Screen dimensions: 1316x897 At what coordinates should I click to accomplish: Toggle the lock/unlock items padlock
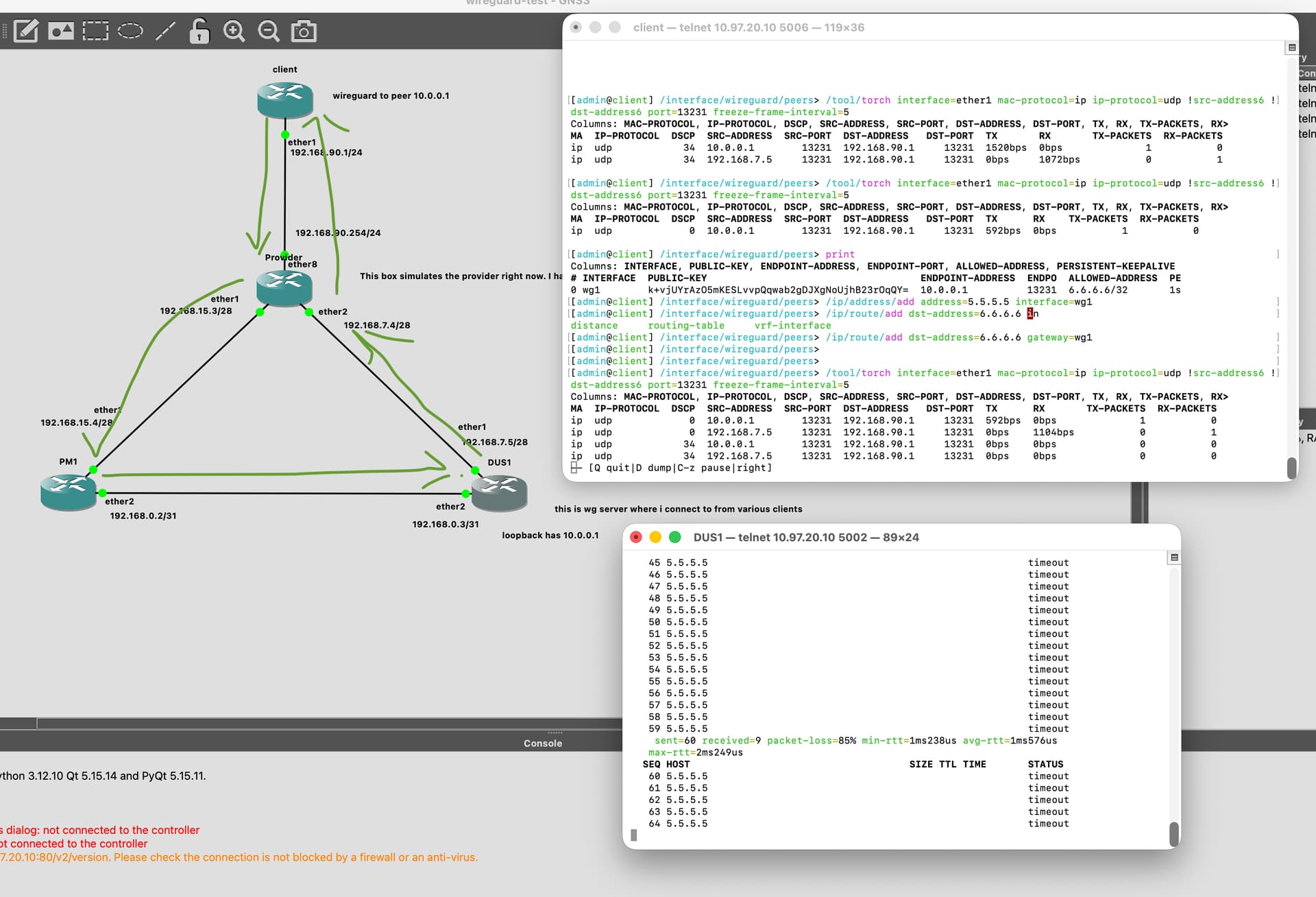(x=199, y=31)
